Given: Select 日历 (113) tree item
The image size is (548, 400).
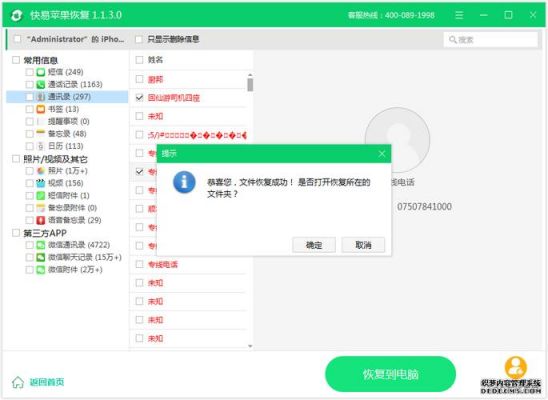Looking at the screenshot, I should tap(65, 146).
